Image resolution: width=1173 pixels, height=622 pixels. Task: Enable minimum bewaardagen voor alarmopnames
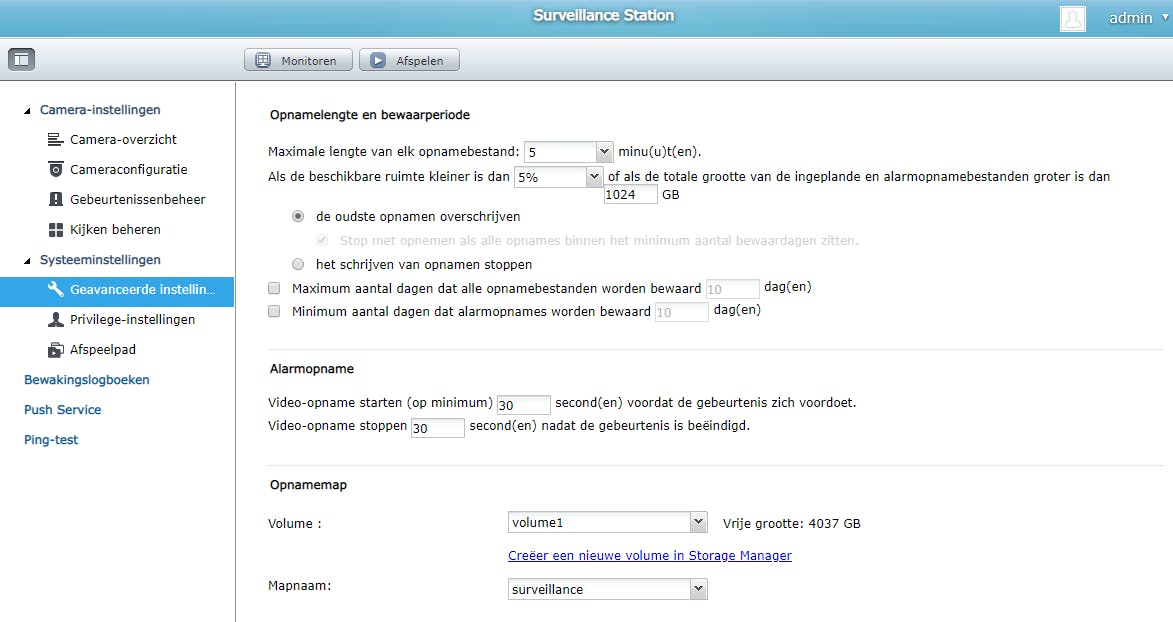272,311
